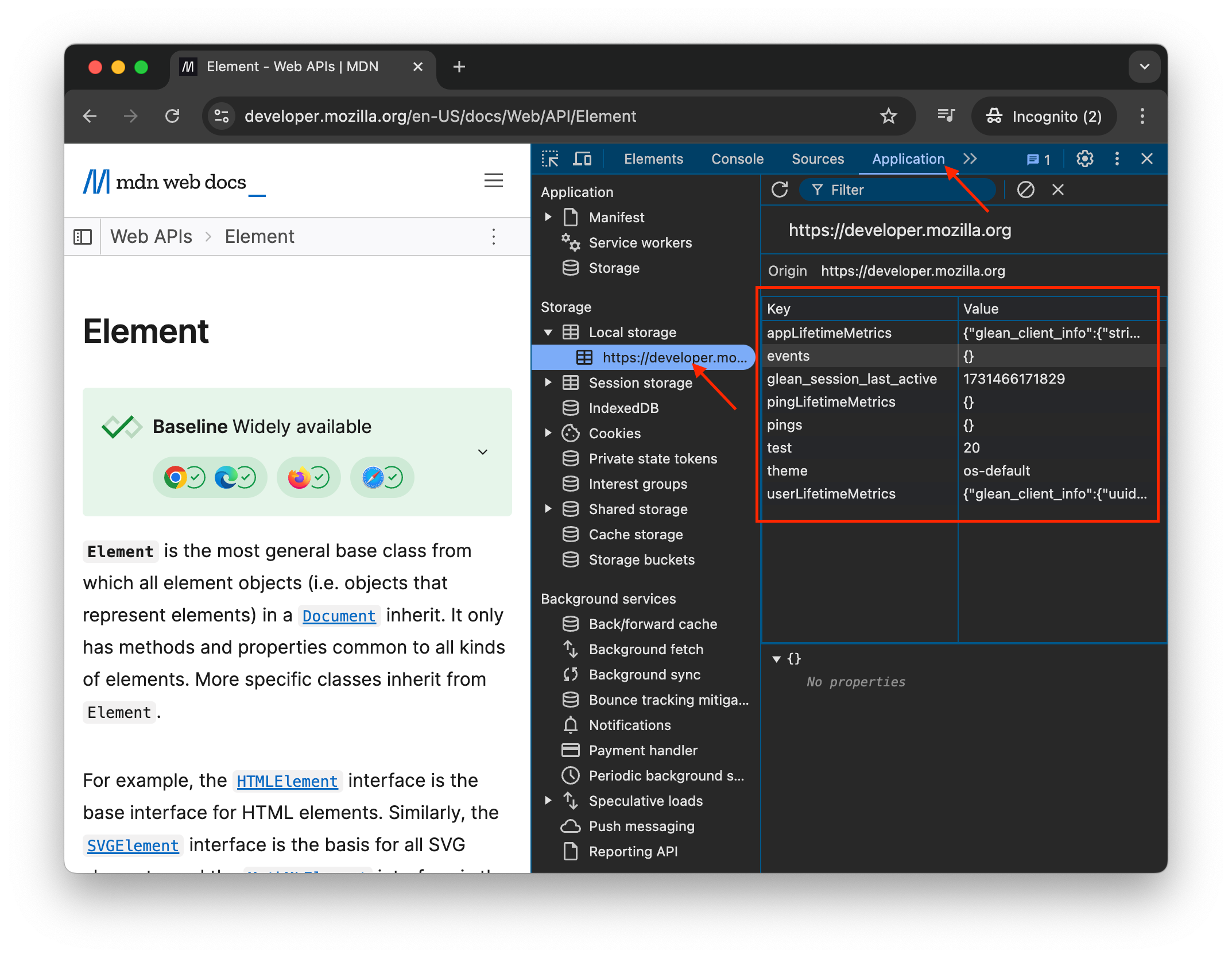Open Payment handler
The image size is (1232, 958).
pos(643,750)
